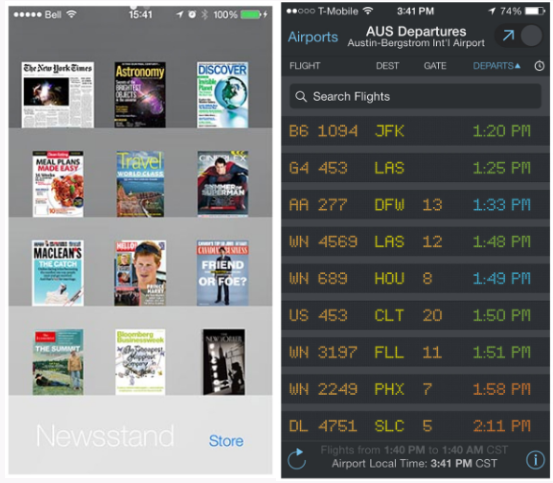Select flight AA 277 to DFW
The height and width of the screenshot is (483, 553).
tap(415, 204)
